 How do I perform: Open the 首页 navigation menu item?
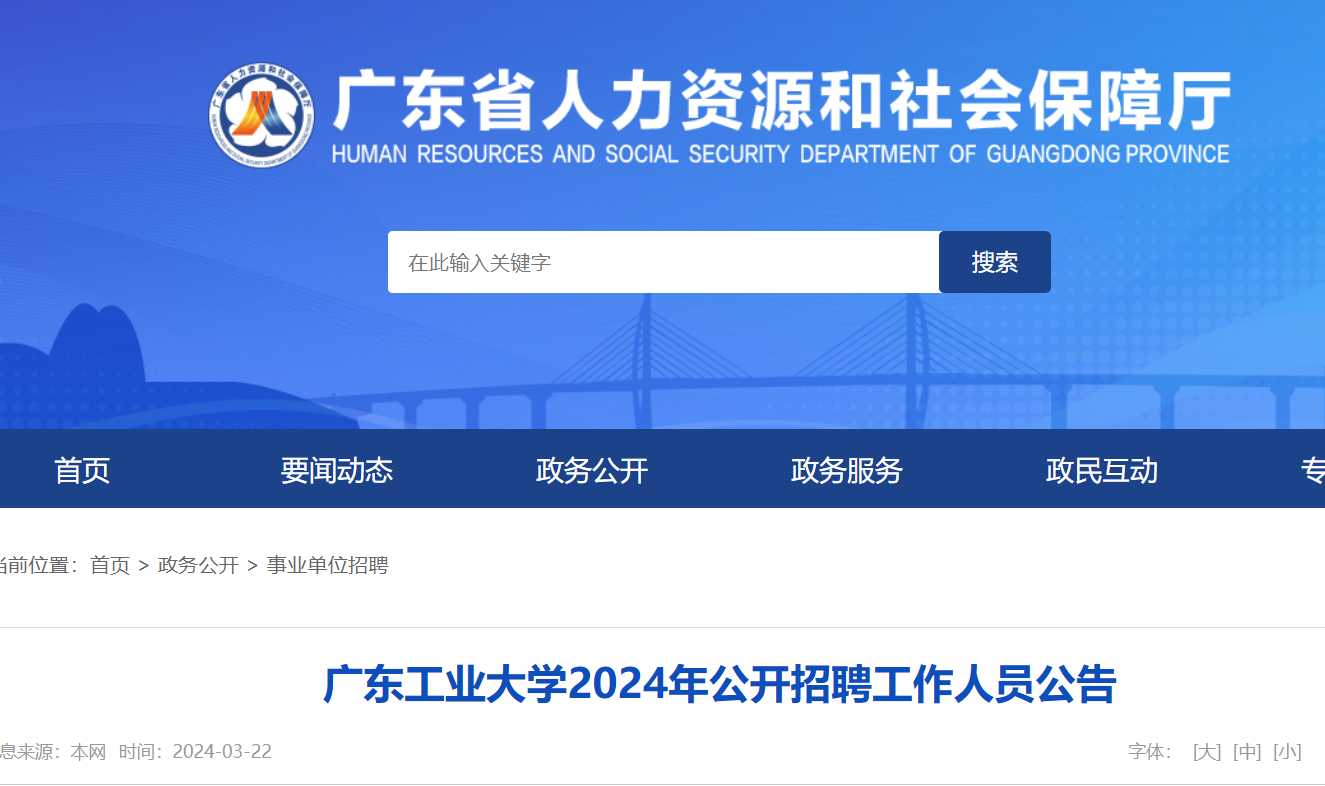point(82,470)
